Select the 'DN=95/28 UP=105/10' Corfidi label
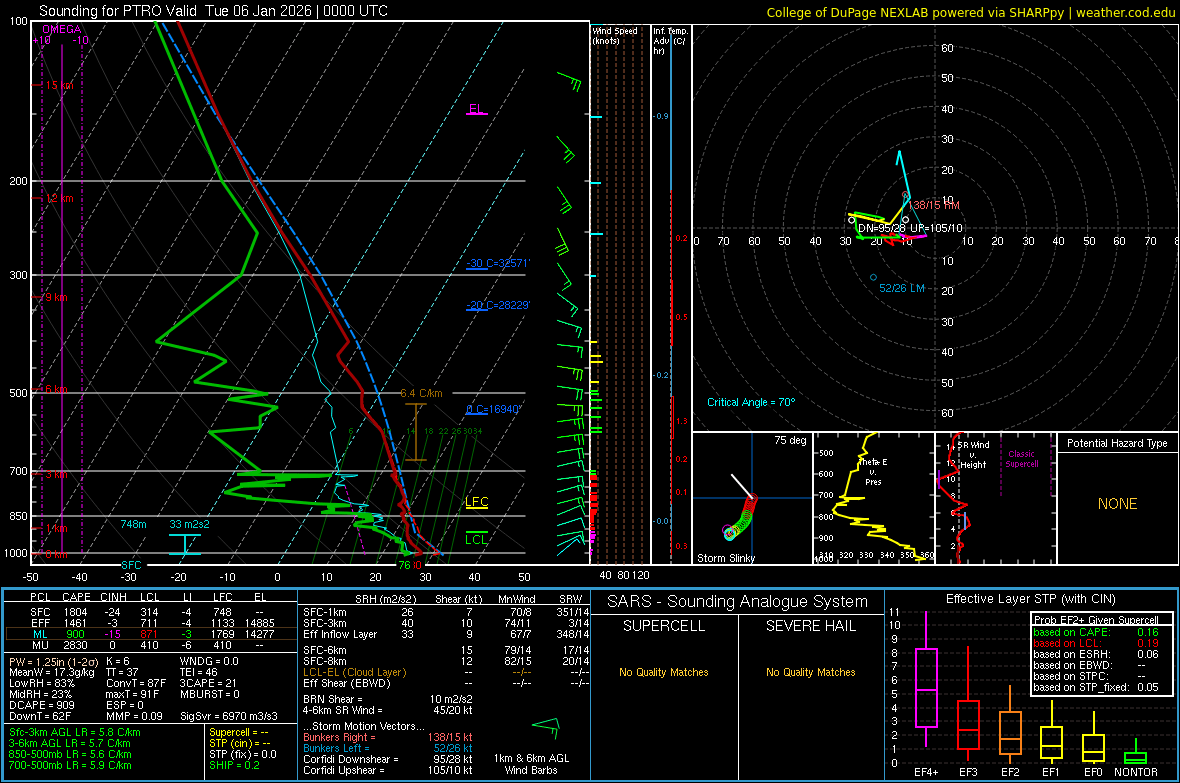The image size is (1180, 783). [x=910, y=228]
